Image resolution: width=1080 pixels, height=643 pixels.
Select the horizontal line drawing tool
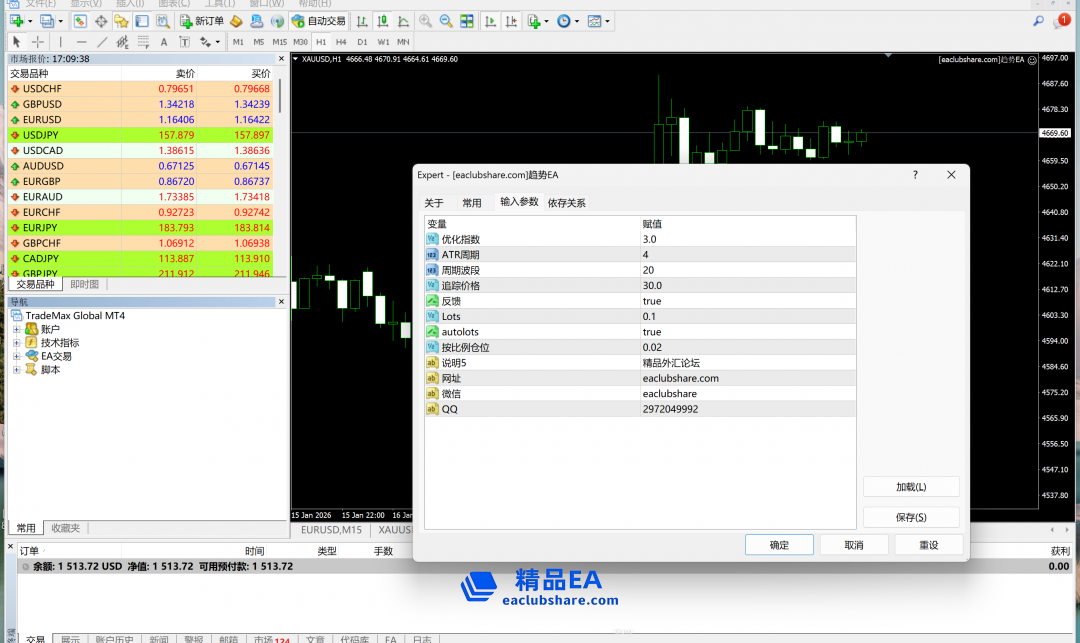[81, 42]
